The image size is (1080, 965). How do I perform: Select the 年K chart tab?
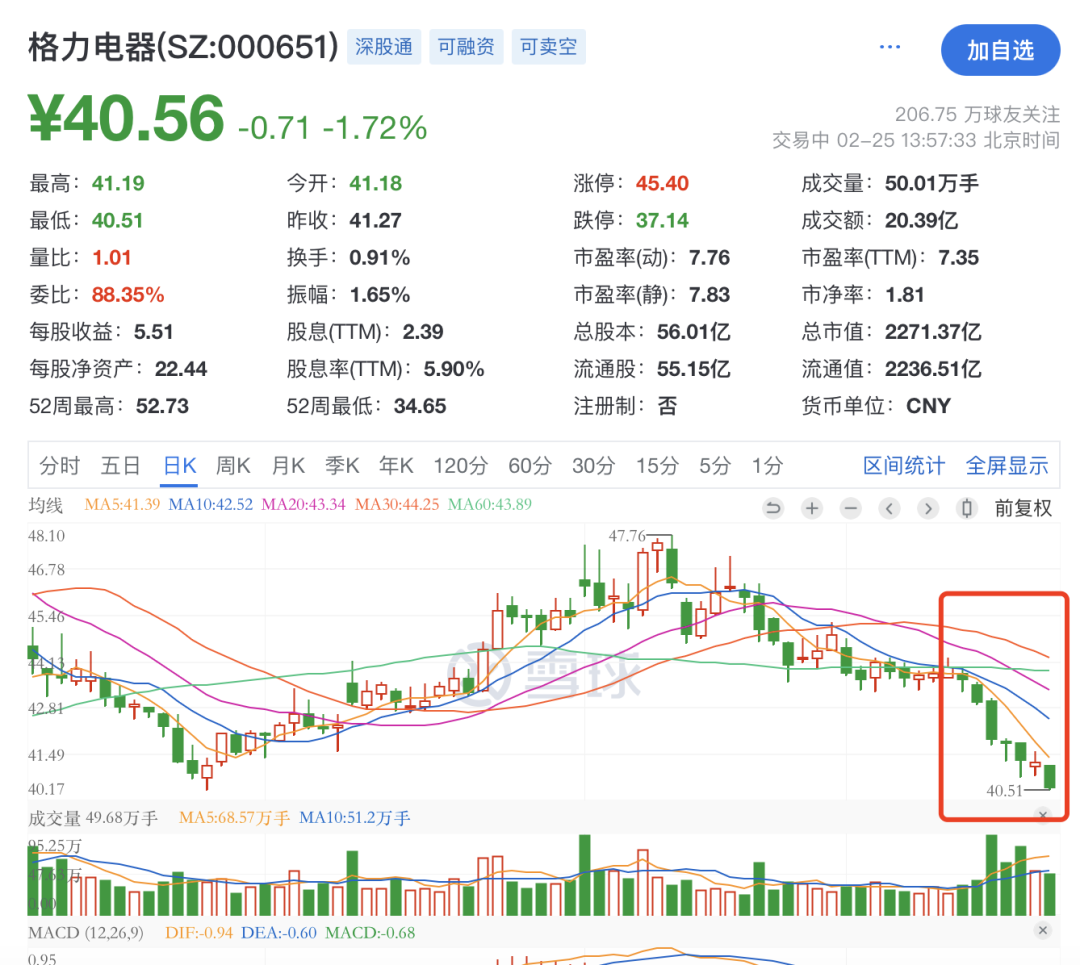point(396,466)
